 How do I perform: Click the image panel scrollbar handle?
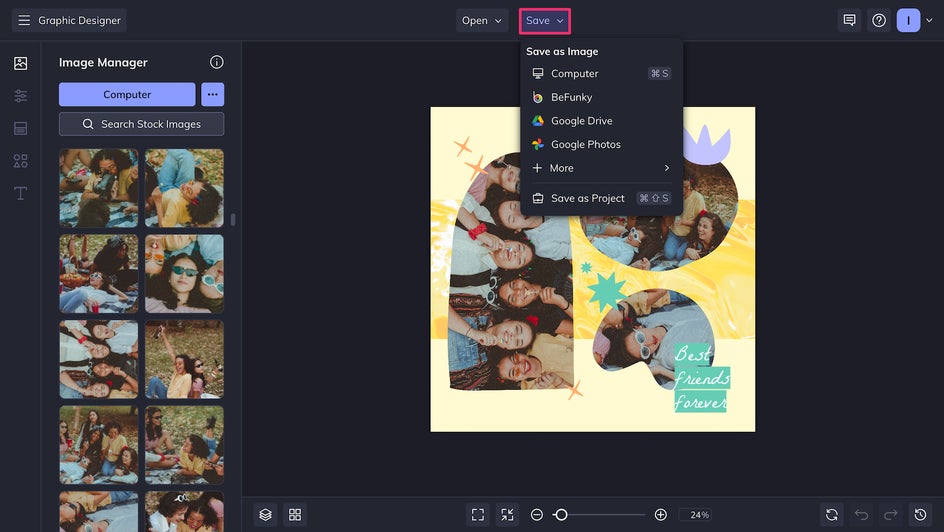point(233,219)
